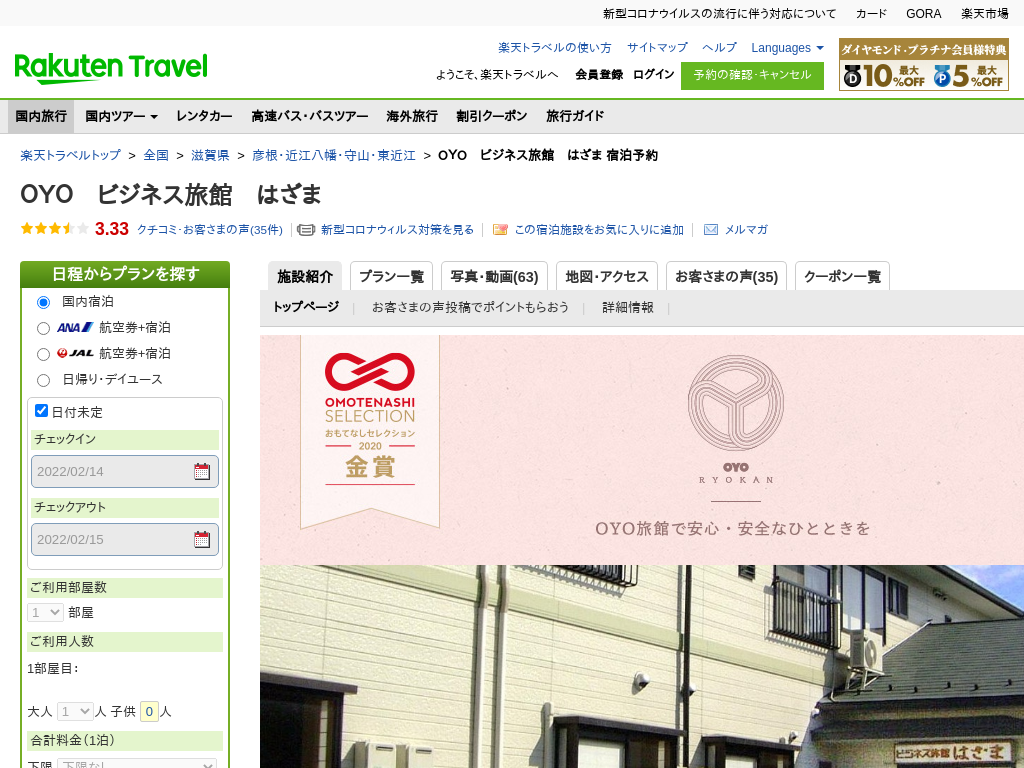Expand the 国内ツアー menu dropdown
Viewport: 1024px width, 768px height.
click(121, 116)
